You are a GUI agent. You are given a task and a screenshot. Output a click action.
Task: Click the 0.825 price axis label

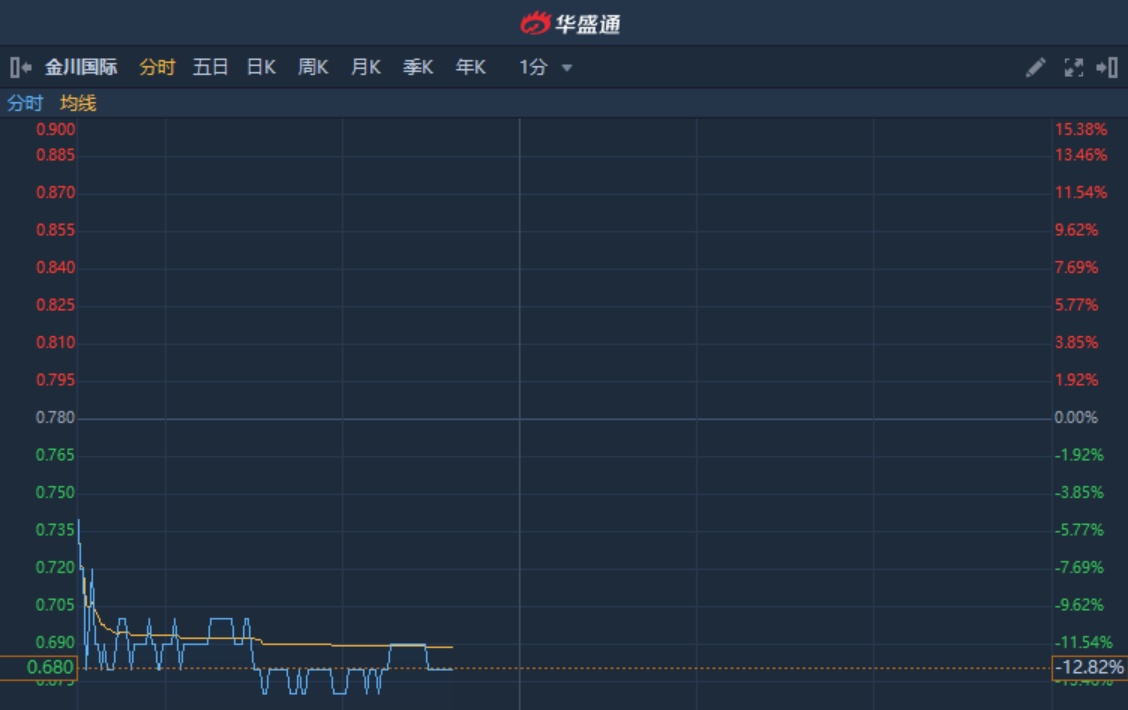point(55,305)
